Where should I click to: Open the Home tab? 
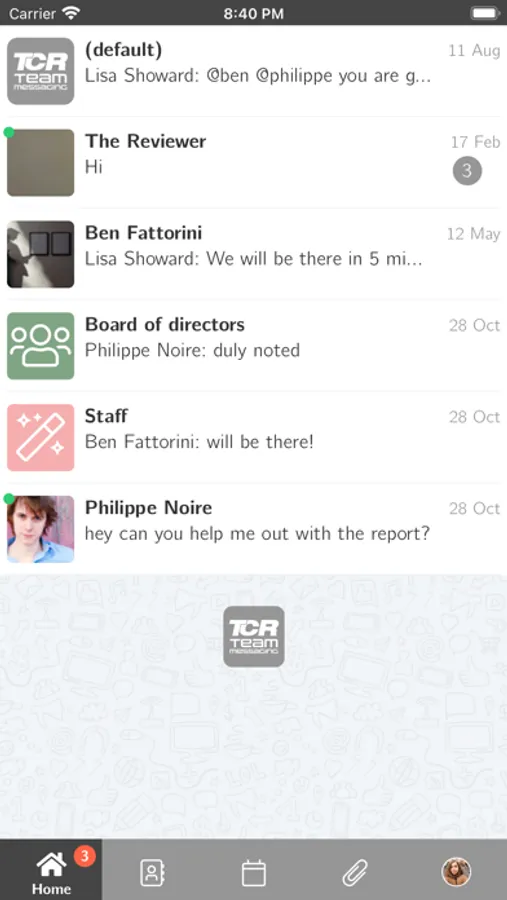click(x=51, y=870)
